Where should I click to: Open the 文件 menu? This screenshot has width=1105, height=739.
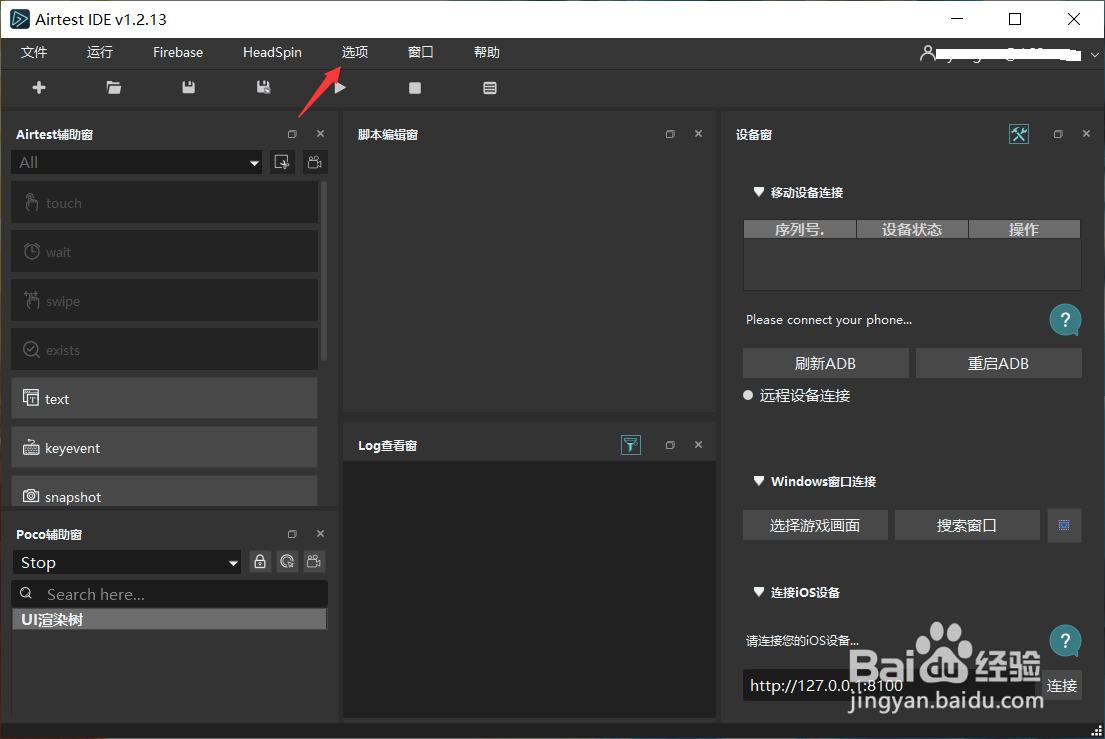34,52
